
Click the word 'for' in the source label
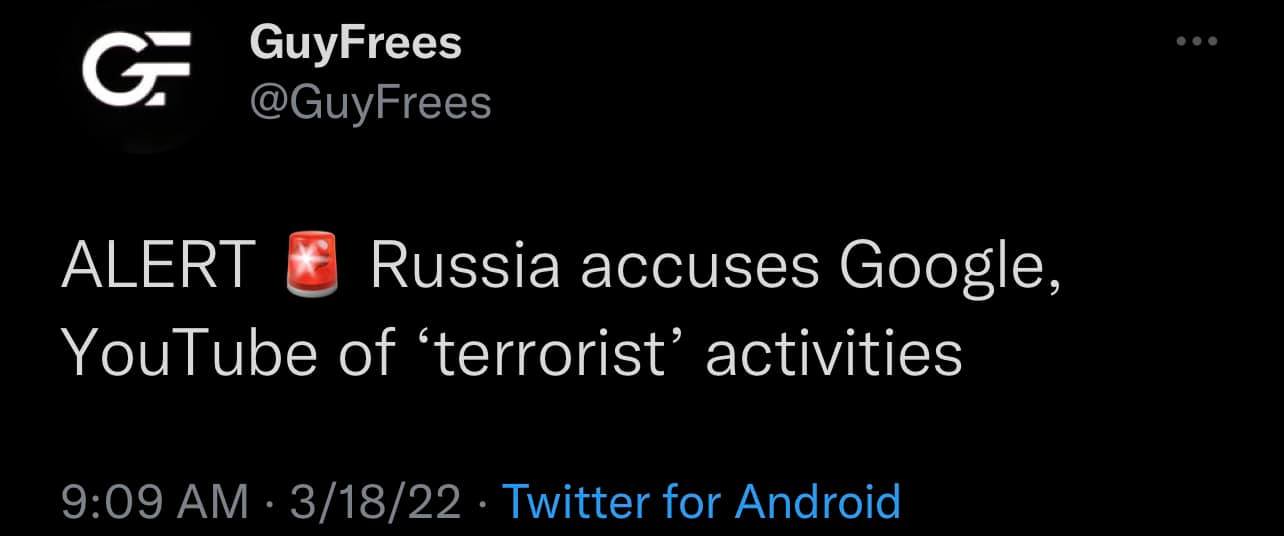click(x=690, y=501)
